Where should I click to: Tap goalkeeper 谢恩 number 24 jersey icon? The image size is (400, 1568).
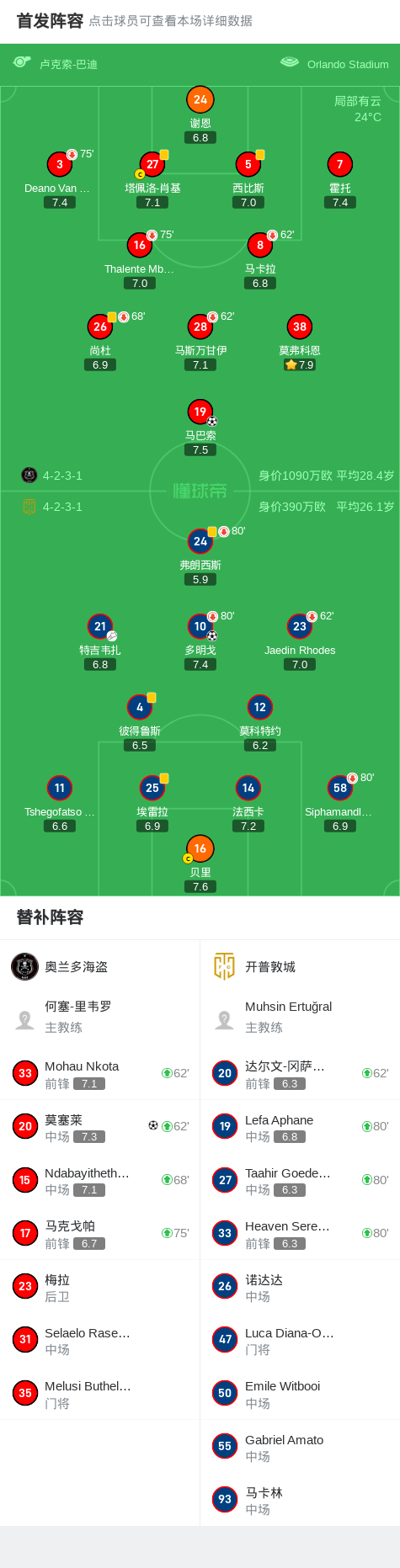200,99
